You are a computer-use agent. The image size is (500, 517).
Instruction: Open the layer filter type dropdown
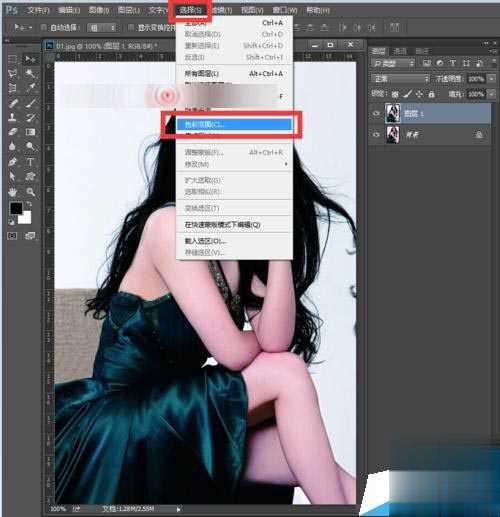point(393,63)
